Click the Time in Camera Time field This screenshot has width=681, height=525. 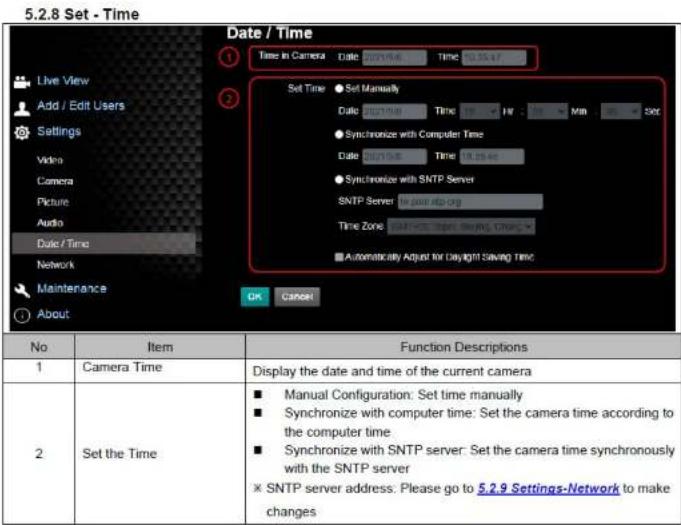pyautogui.click(x=494, y=57)
